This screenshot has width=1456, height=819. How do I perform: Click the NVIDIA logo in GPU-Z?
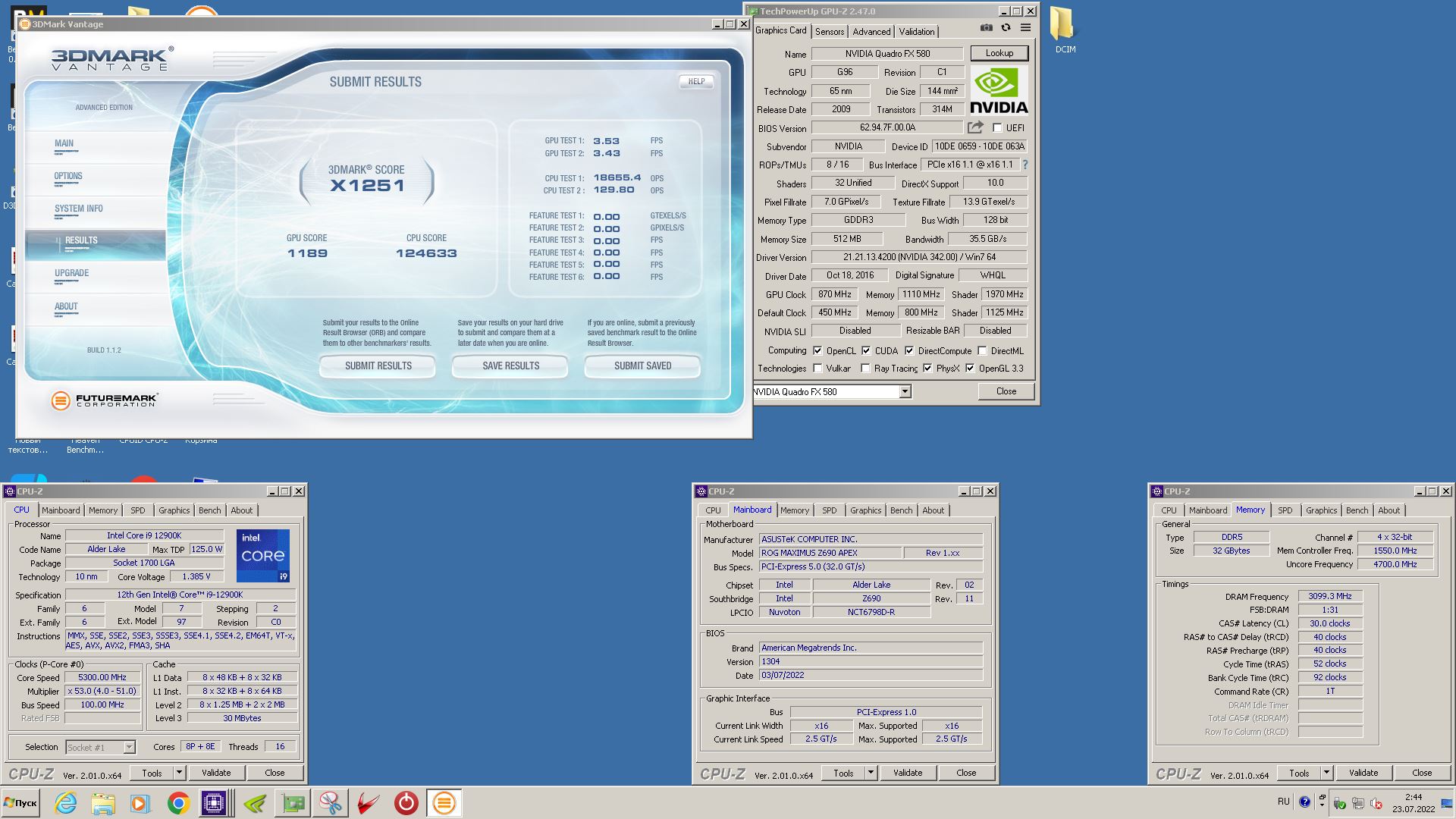tap(999, 90)
